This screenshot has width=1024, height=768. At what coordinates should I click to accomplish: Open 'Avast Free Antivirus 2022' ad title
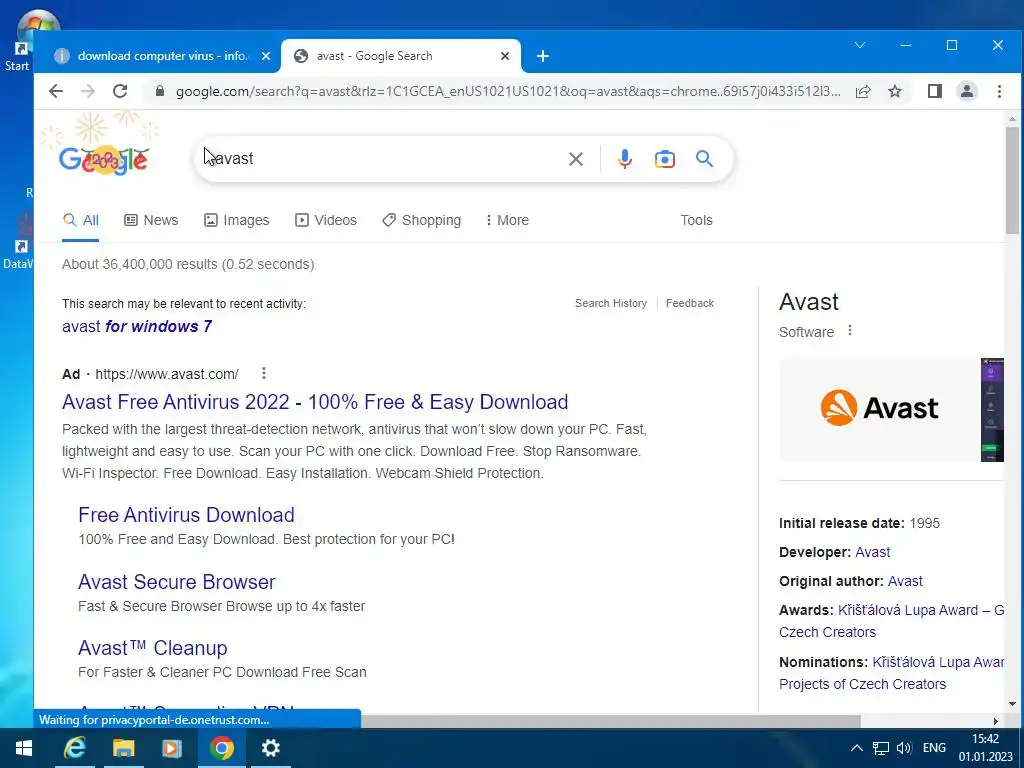315,402
